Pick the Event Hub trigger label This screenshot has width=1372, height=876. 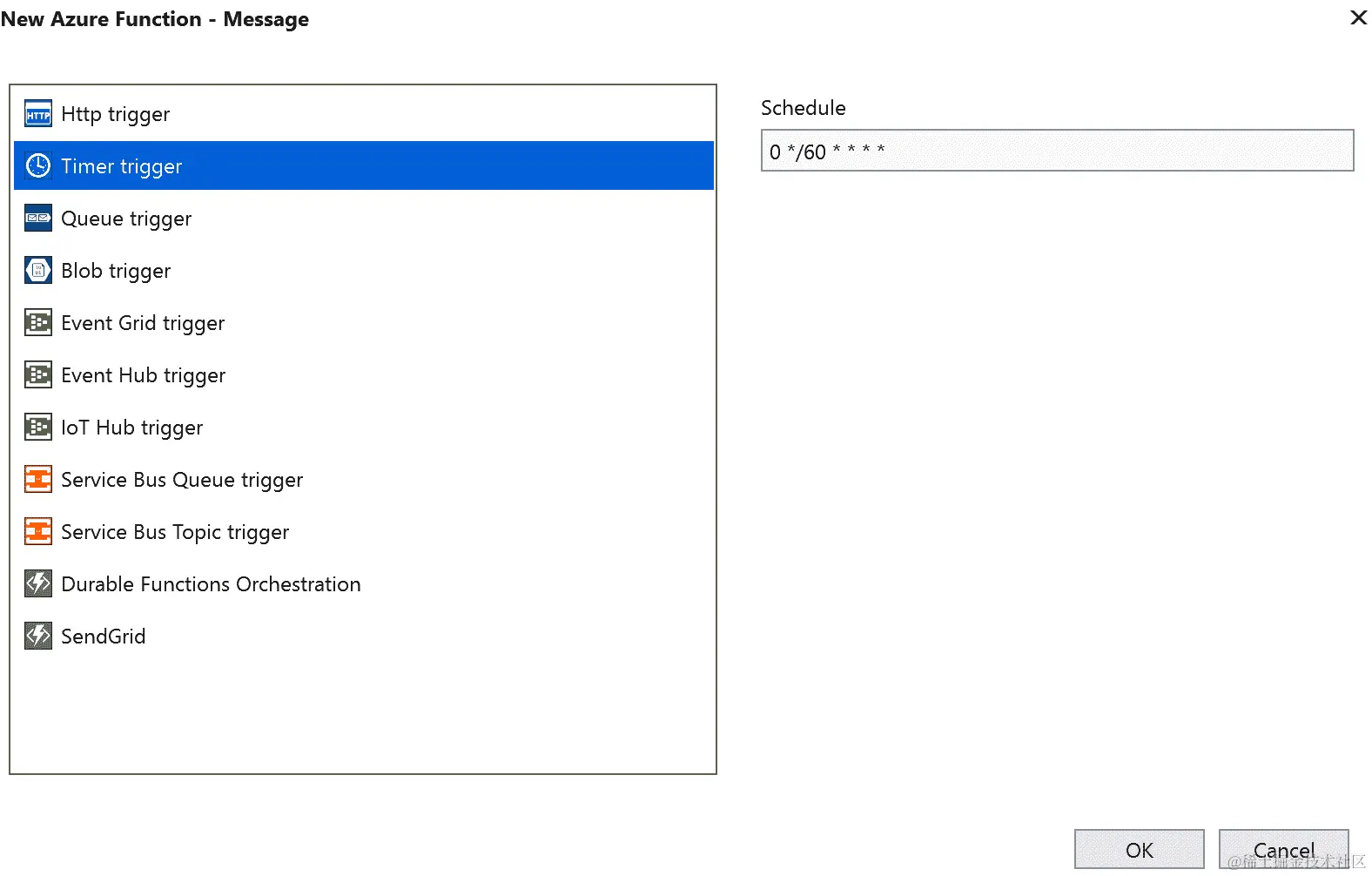(x=144, y=376)
